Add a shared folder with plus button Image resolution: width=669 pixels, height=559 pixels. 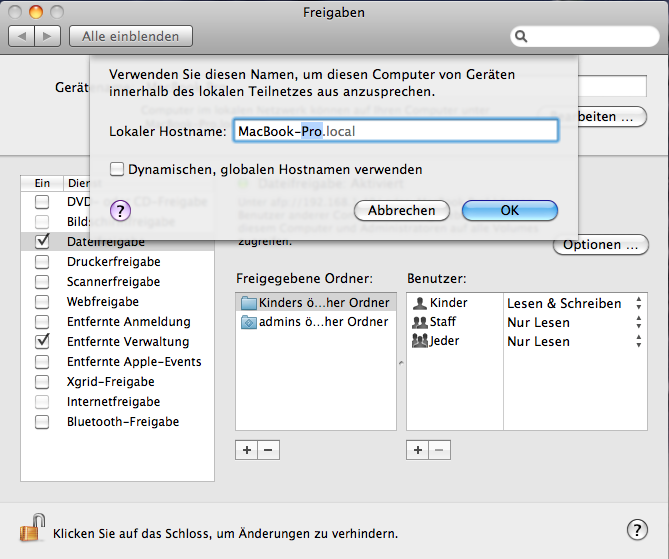pos(247,450)
